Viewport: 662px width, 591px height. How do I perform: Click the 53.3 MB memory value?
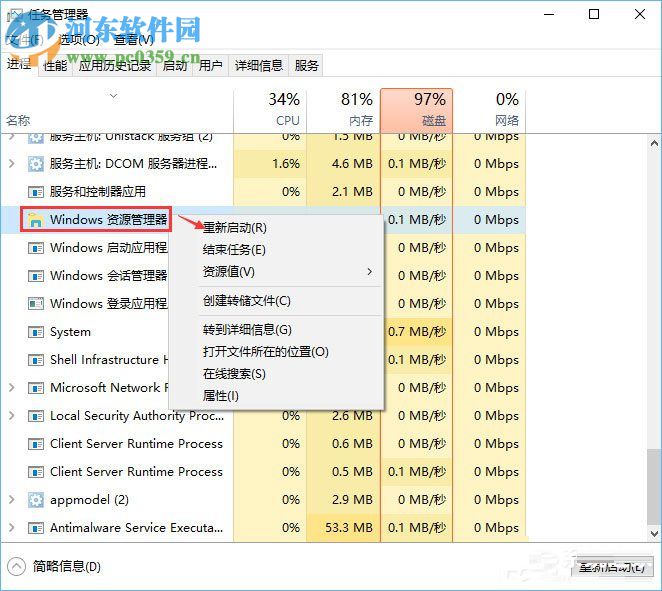pyautogui.click(x=349, y=528)
